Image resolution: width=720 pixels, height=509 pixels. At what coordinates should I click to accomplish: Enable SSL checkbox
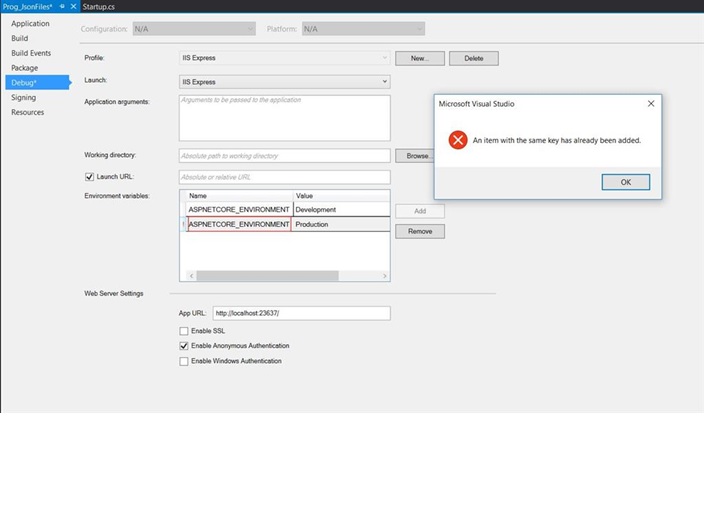point(184,331)
